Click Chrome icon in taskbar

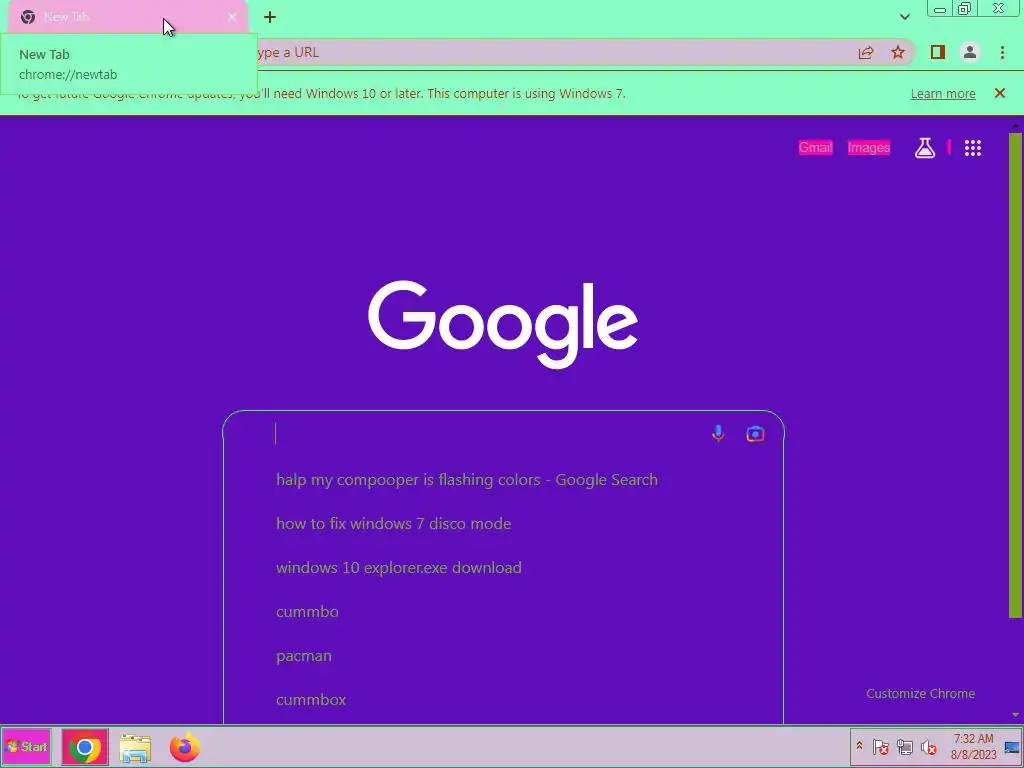click(x=85, y=747)
